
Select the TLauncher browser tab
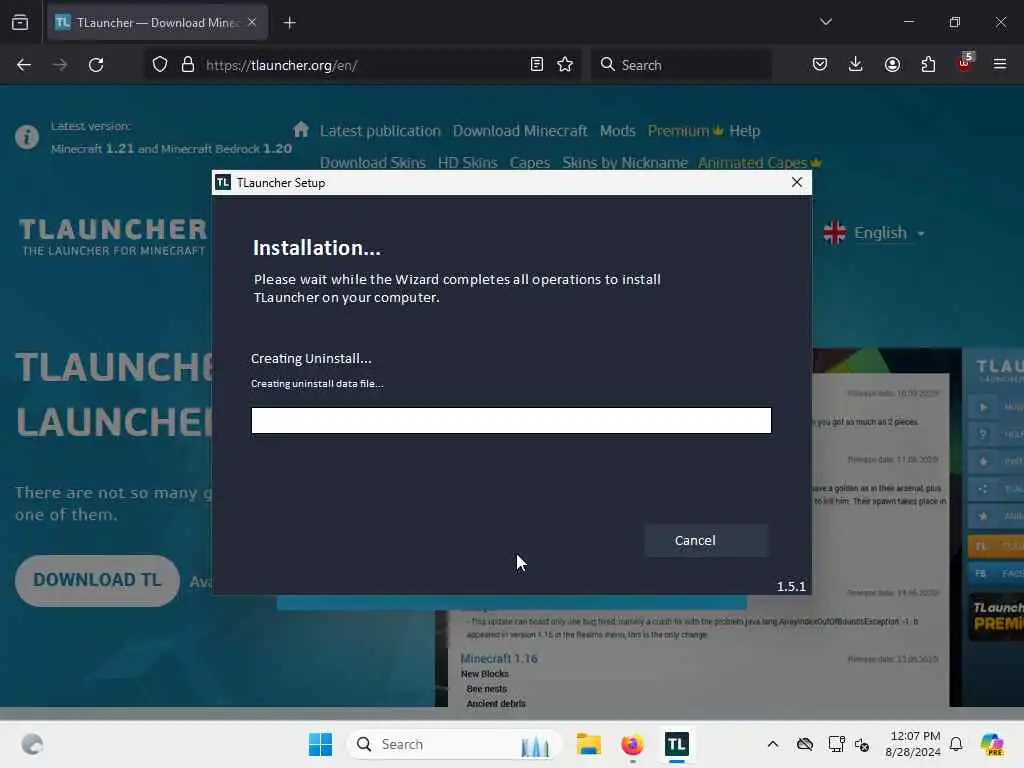point(157,23)
